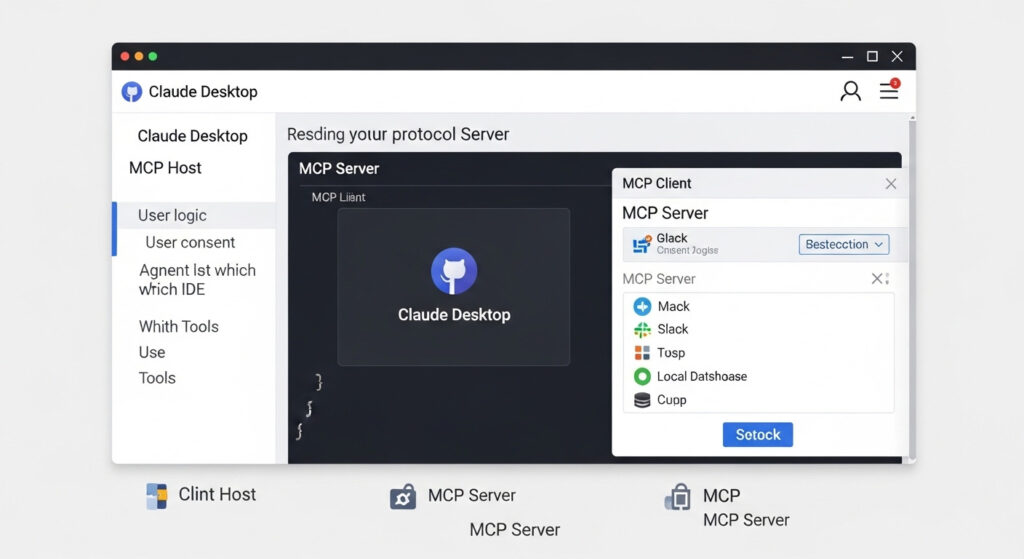
Task: Maximize the Claude Desktop window
Action: [x=872, y=57]
